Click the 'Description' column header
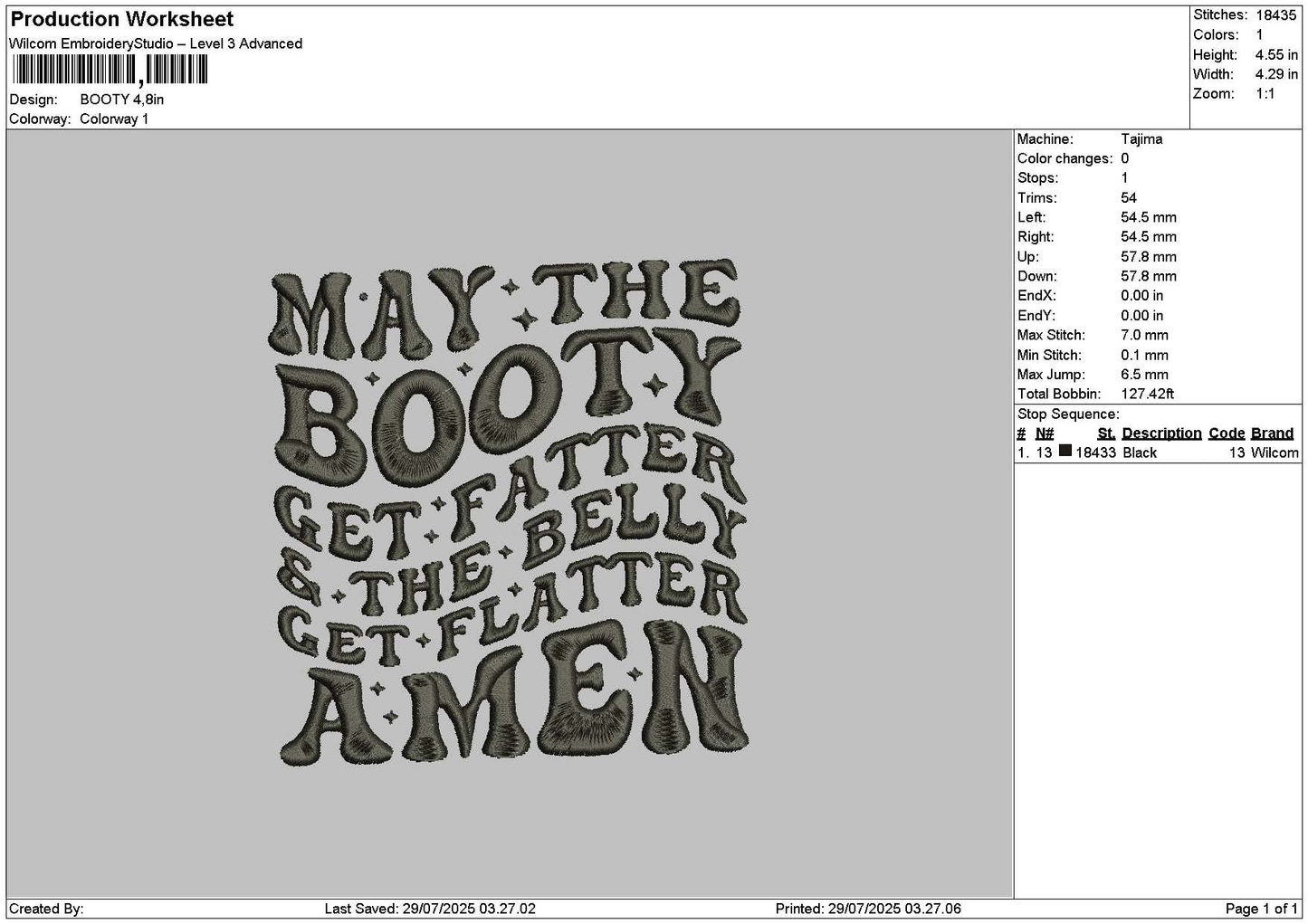This screenshot has height=924, width=1308. (x=1161, y=433)
